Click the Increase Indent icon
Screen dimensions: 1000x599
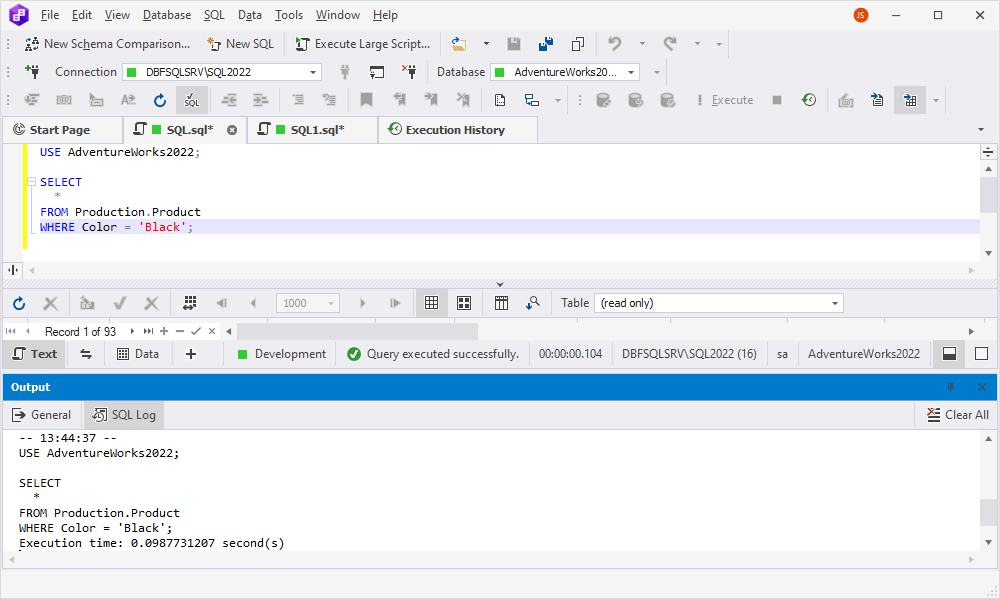261,100
